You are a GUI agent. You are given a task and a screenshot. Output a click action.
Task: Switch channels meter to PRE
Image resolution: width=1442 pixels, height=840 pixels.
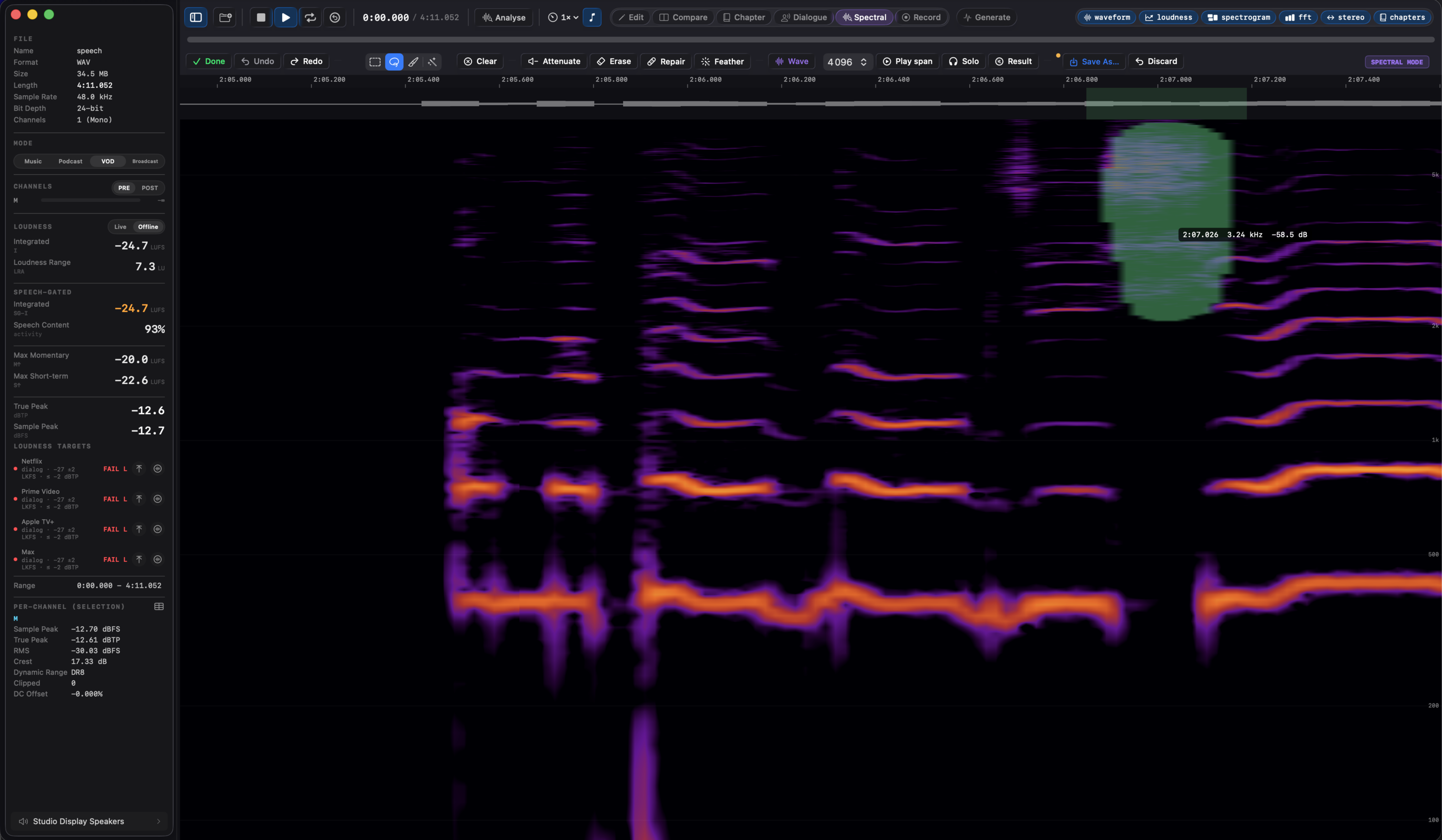coord(124,187)
